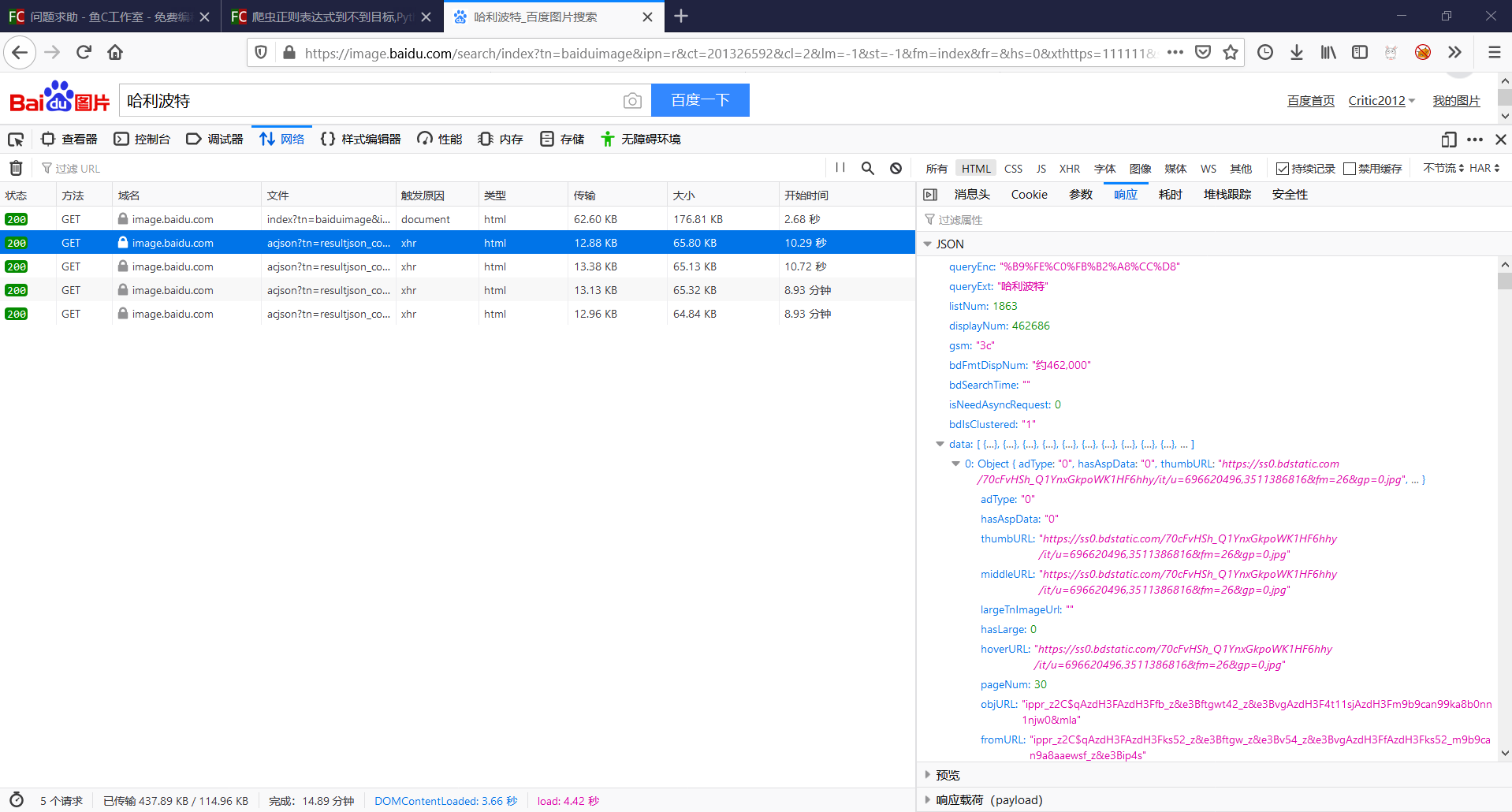Collapse the network details pane toggle icon

pos(930,195)
